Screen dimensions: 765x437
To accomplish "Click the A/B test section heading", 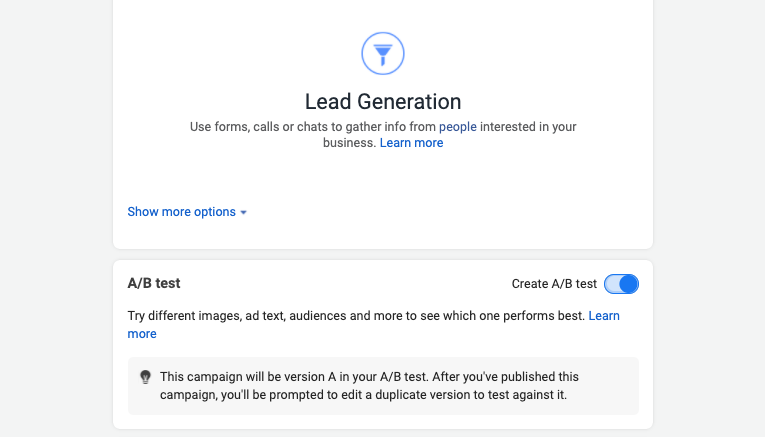I will coord(154,283).
